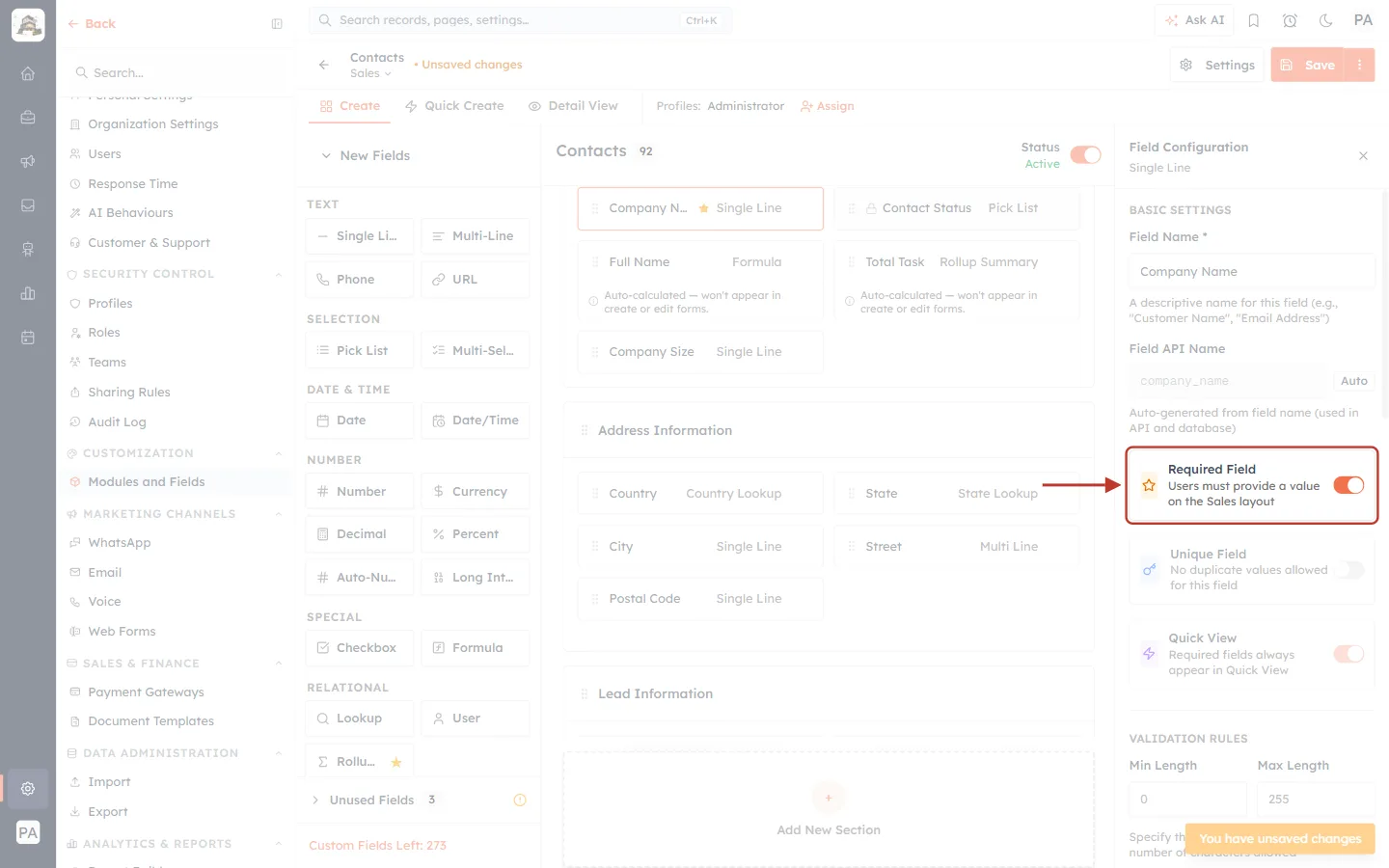Close the Field Configuration panel
Image resolution: width=1389 pixels, height=868 pixels.
pos(1363,155)
